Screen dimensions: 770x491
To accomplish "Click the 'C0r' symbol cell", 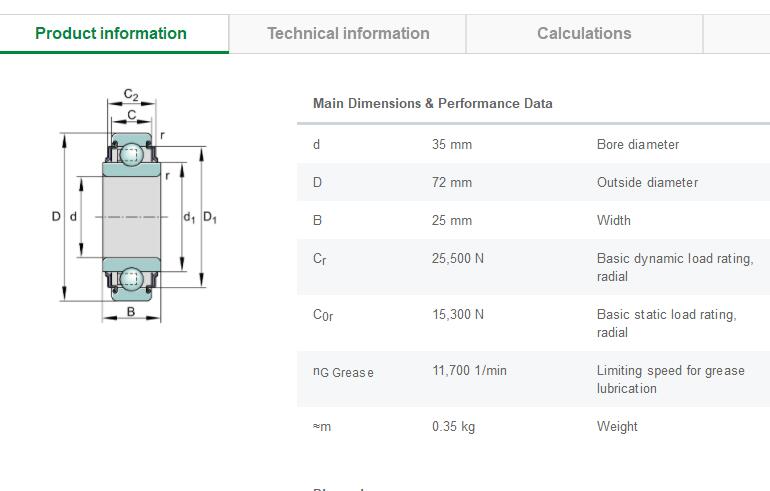I will click(323, 315).
